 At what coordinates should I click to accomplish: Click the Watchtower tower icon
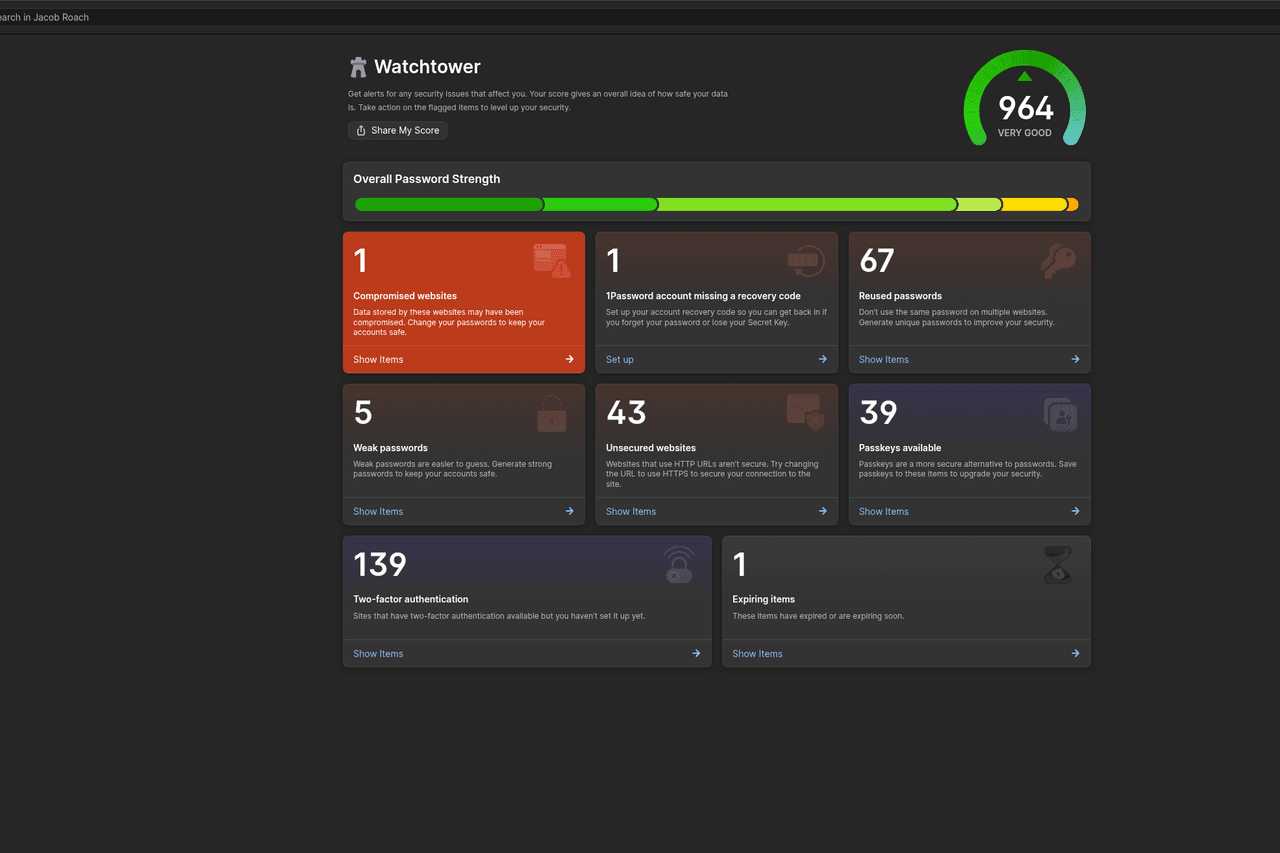(x=358, y=67)
